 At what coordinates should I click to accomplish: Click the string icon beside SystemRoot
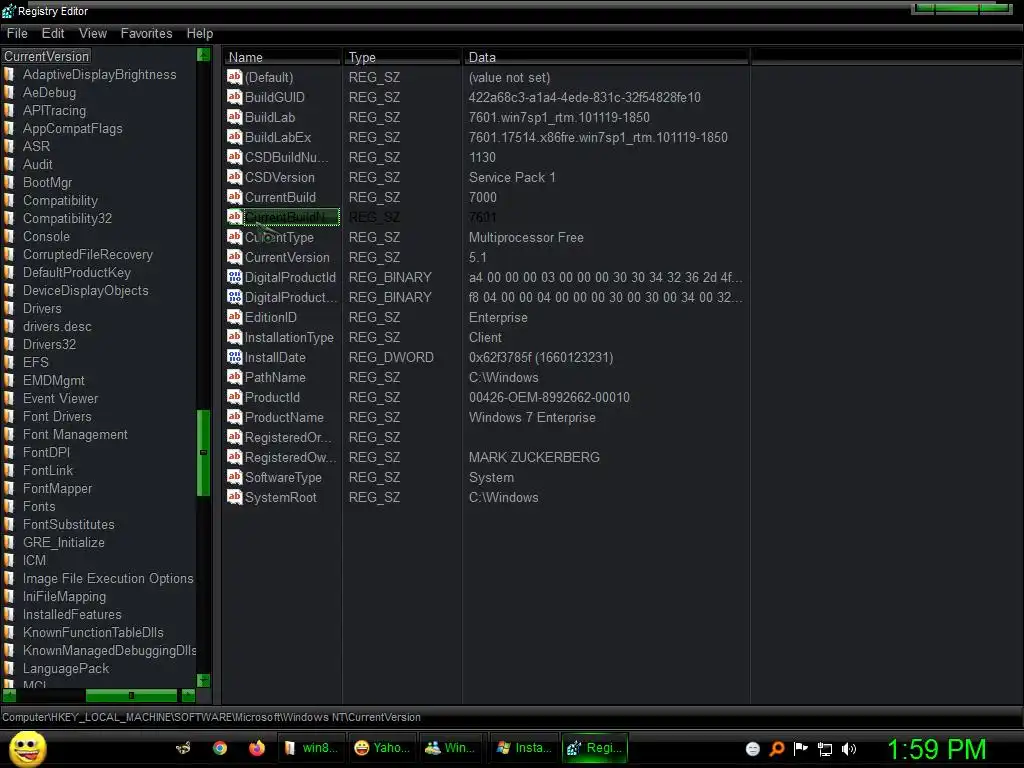234,497
